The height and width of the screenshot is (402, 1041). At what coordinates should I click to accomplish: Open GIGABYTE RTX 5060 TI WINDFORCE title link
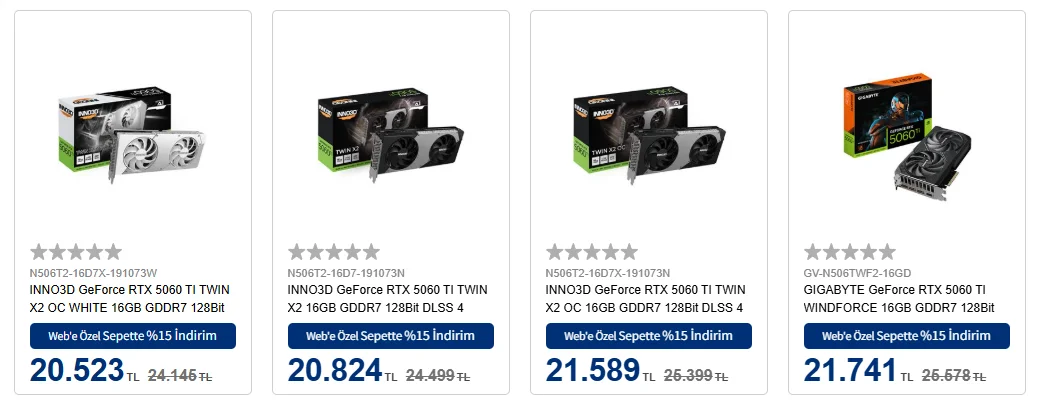coord(900,298)
